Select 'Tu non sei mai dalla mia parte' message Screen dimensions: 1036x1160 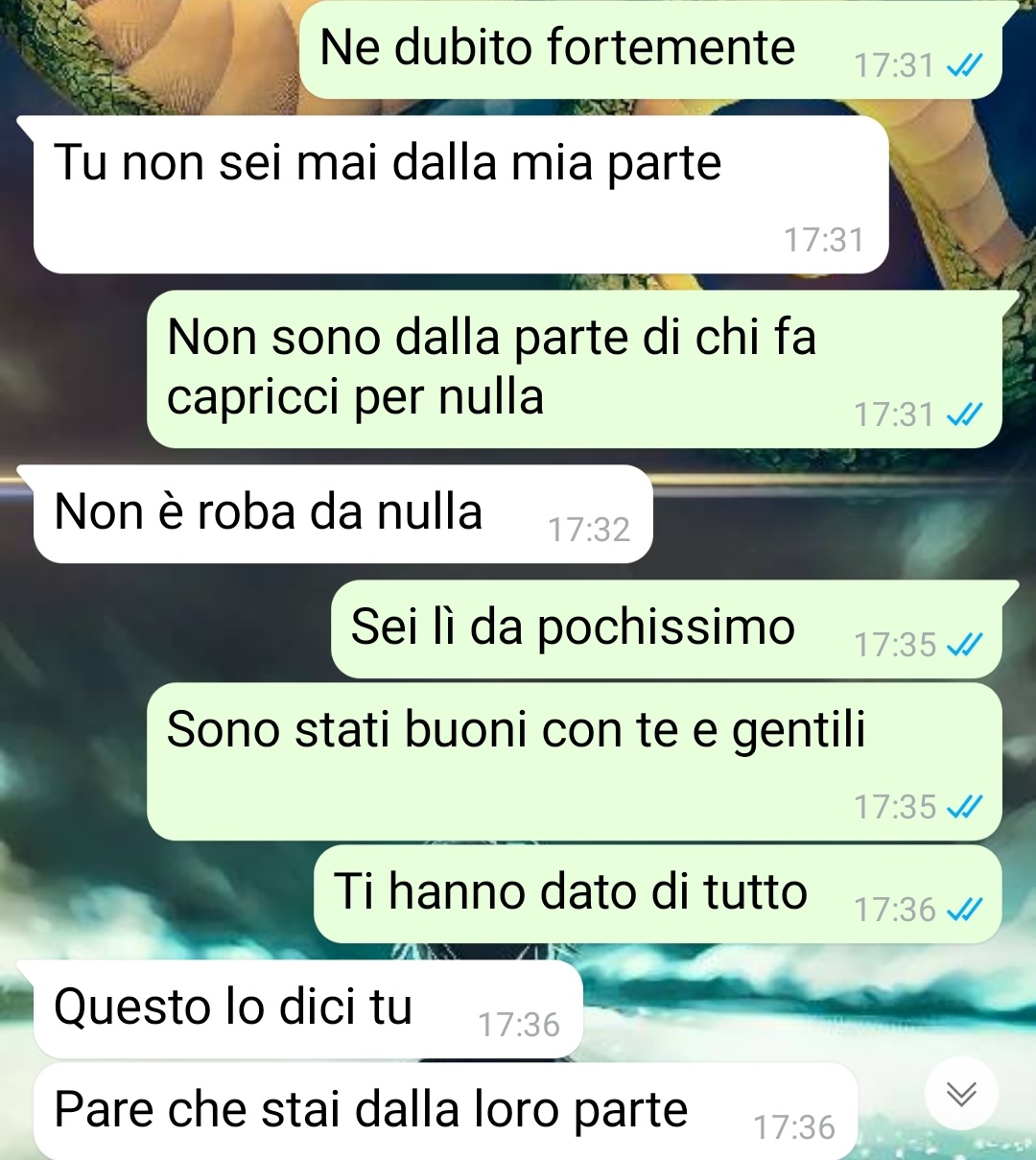click(x=460, y=195)
